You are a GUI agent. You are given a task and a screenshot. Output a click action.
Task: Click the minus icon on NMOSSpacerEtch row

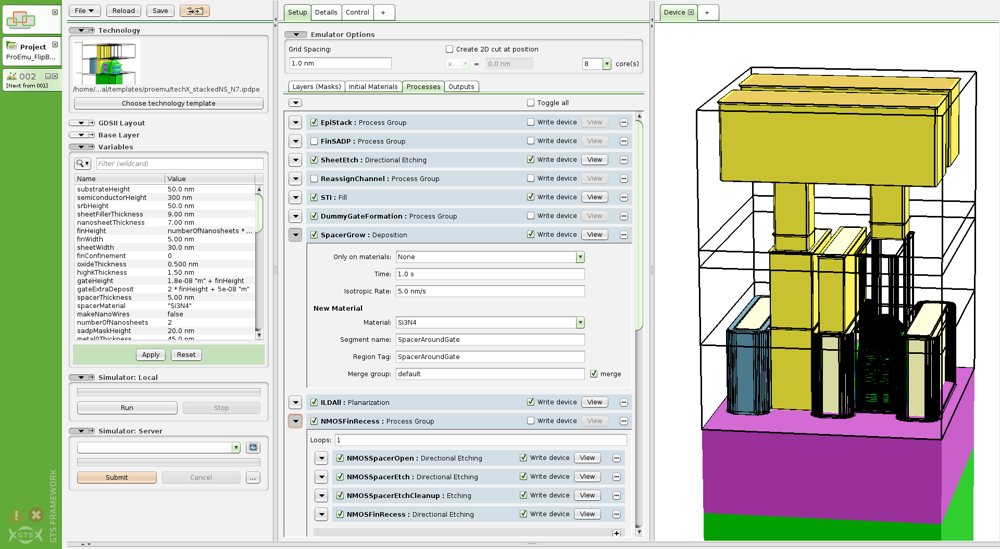616,477
